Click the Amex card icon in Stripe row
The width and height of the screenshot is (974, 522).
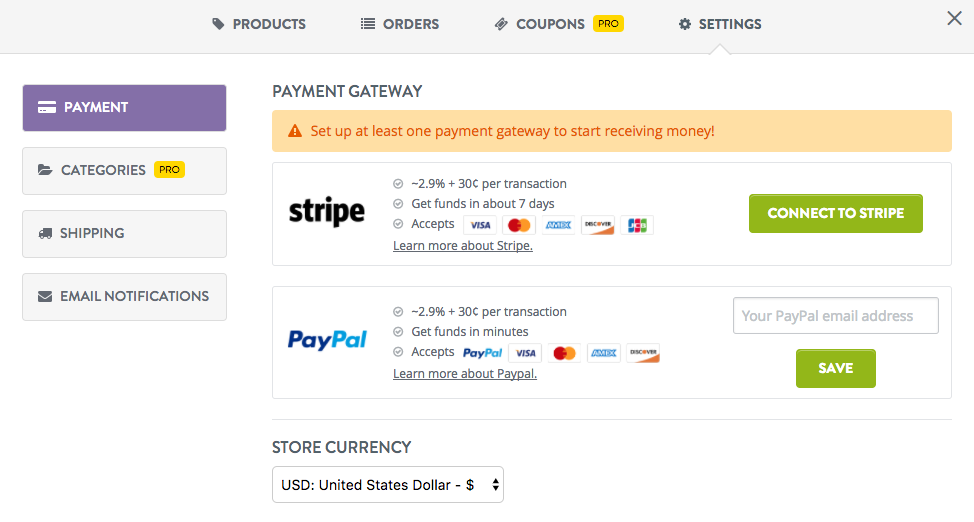coord(559,225)
